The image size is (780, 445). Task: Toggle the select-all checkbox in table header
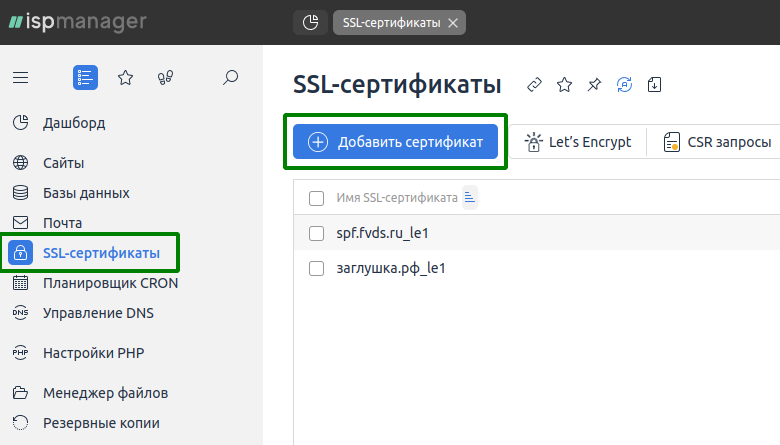click(317, 198)
